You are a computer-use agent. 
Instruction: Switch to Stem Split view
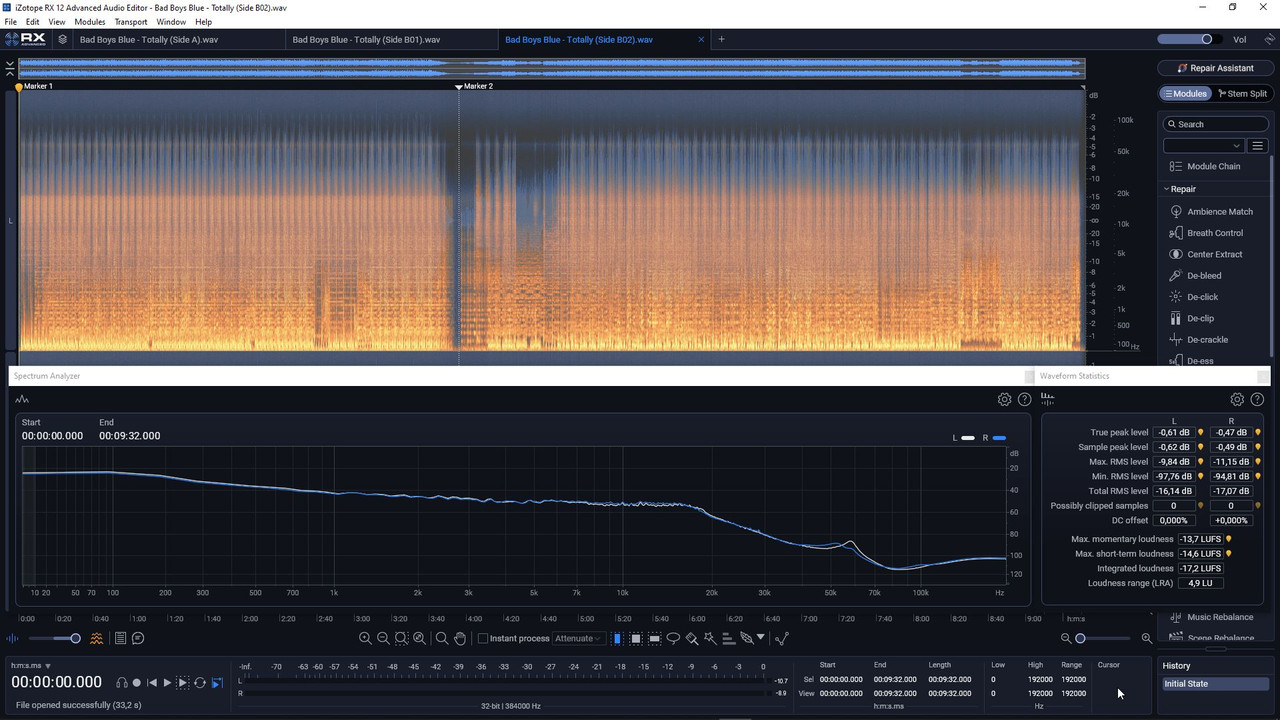pos(1242,94)
